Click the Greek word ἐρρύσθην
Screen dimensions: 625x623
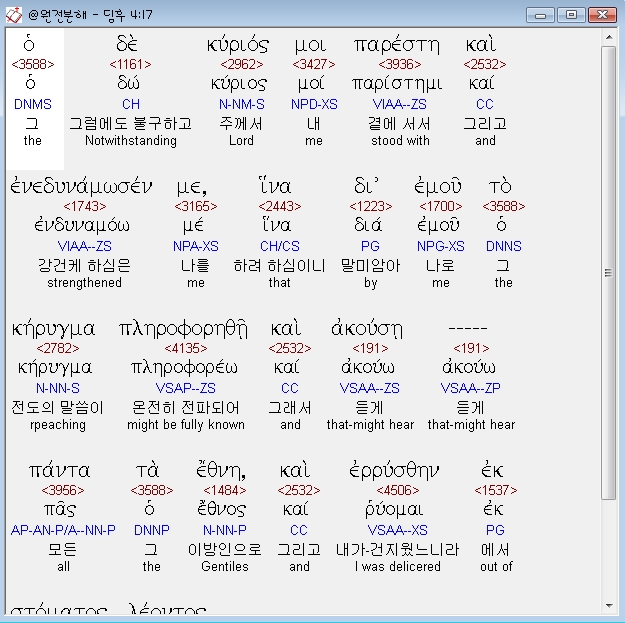tap(394, 471)
